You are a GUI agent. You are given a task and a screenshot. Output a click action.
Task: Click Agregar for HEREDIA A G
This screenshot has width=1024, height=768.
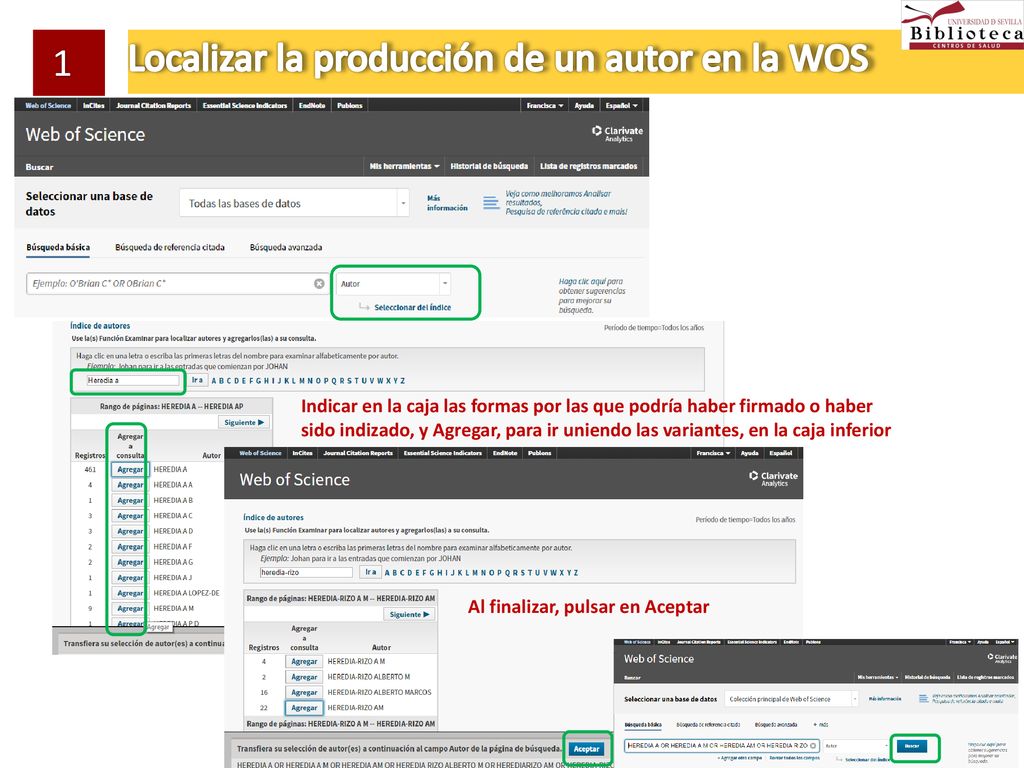tap(130, 562)
